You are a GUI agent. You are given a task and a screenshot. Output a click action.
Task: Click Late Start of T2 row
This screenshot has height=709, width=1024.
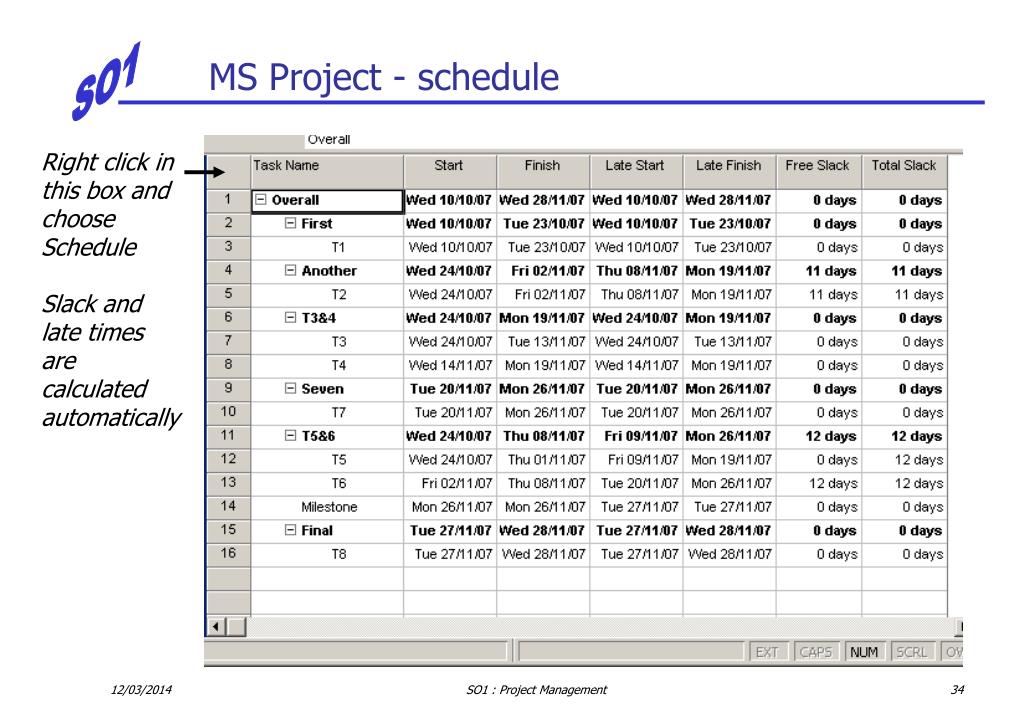tap(637, 294)
